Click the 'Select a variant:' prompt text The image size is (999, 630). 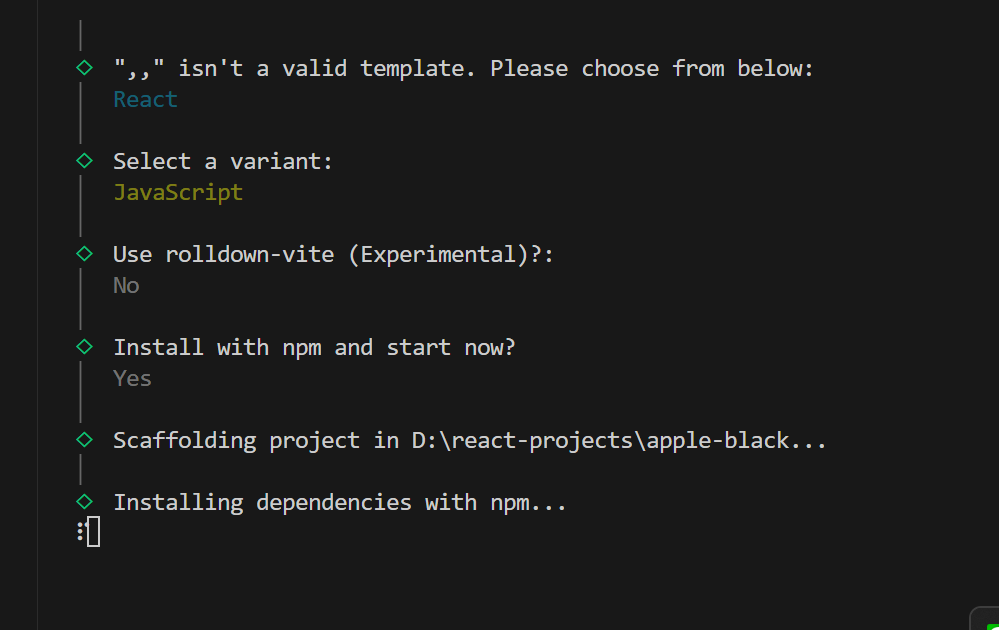(x=223, y=161)
